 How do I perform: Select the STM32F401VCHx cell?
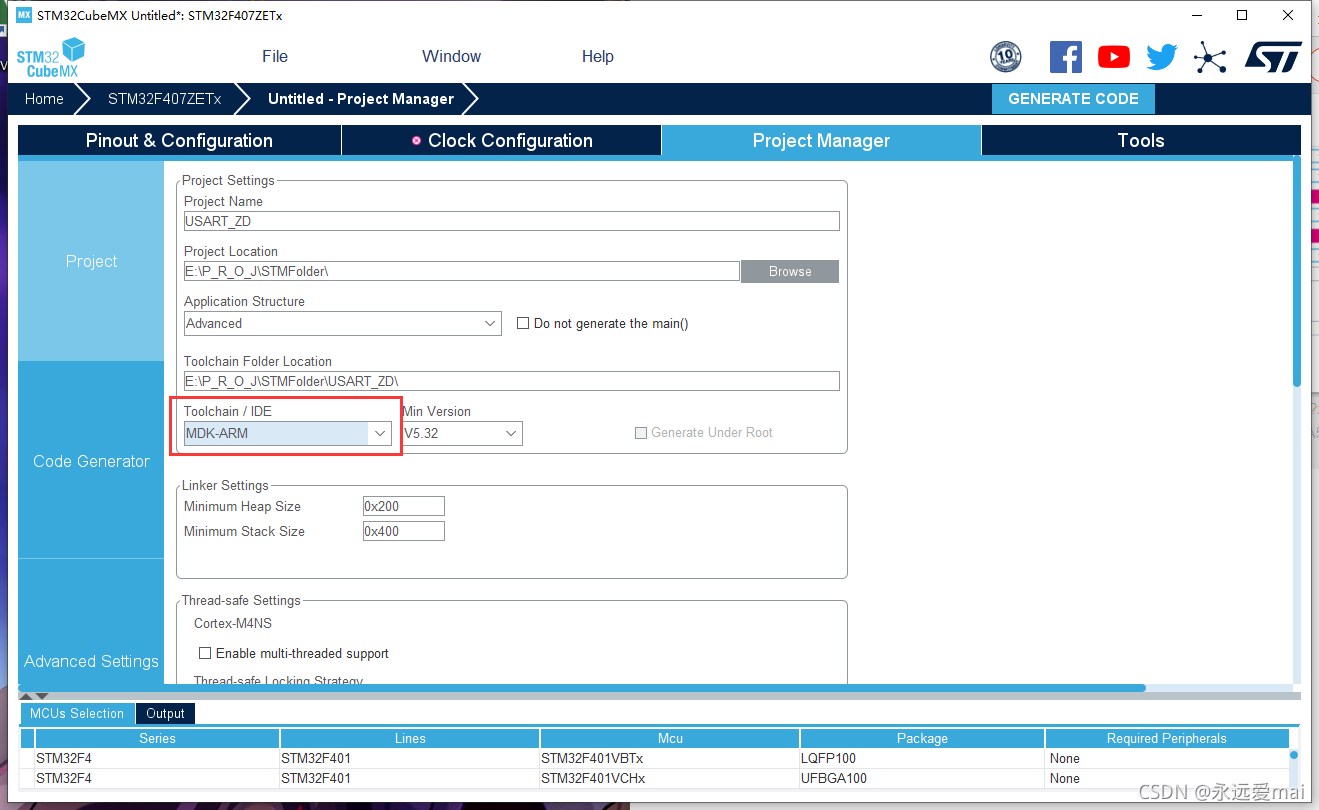coord(670,779)
